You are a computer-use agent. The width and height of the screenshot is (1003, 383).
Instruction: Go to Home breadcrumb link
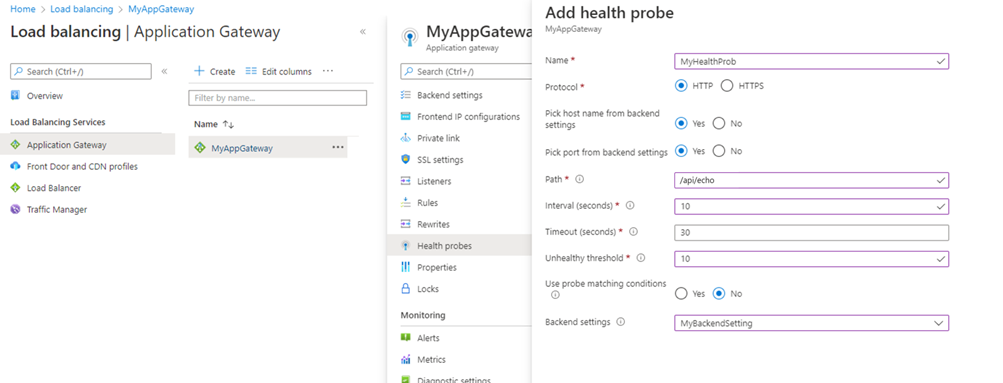(x=22, y=9)
